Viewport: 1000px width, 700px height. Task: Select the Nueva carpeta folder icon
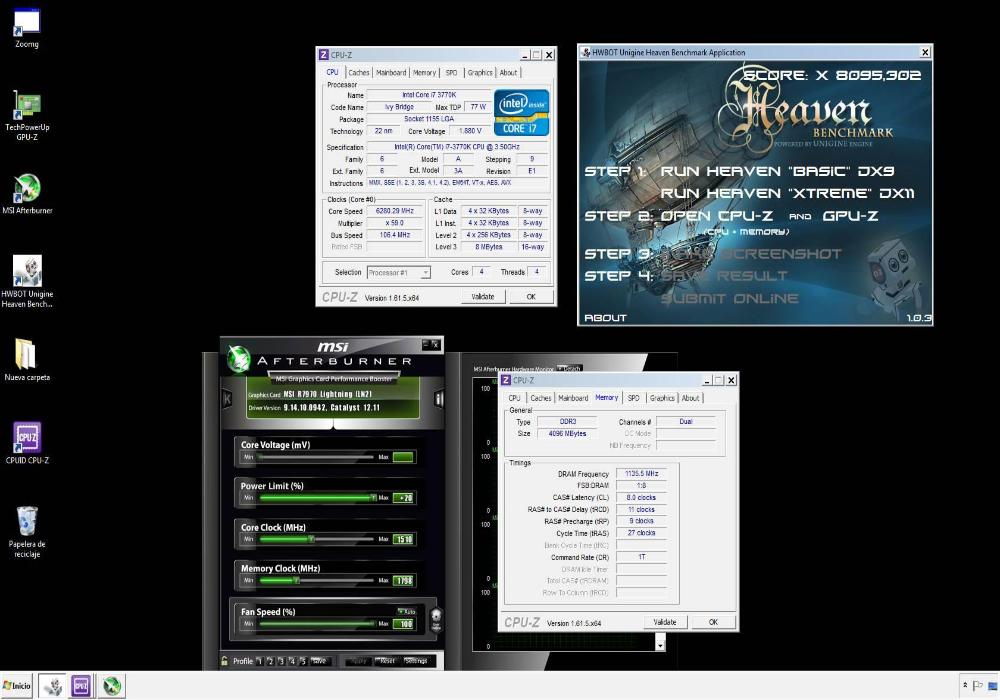(27, 360)
